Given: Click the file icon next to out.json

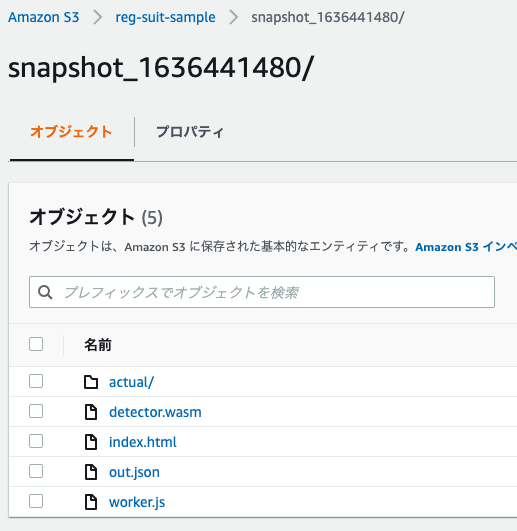Looking at the screenshot, I should tap(91, 472).
